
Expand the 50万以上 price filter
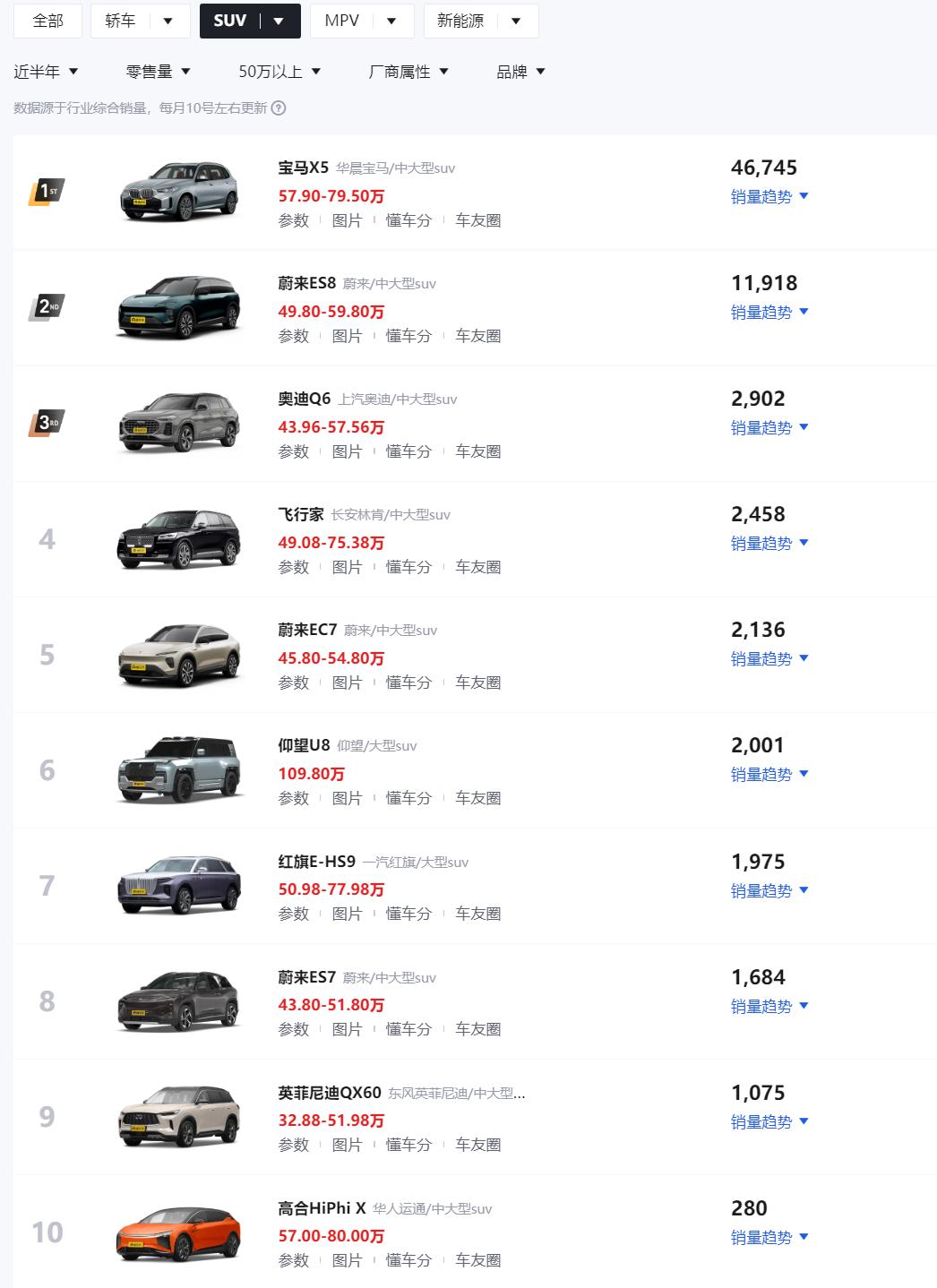(x=279, y=72)
